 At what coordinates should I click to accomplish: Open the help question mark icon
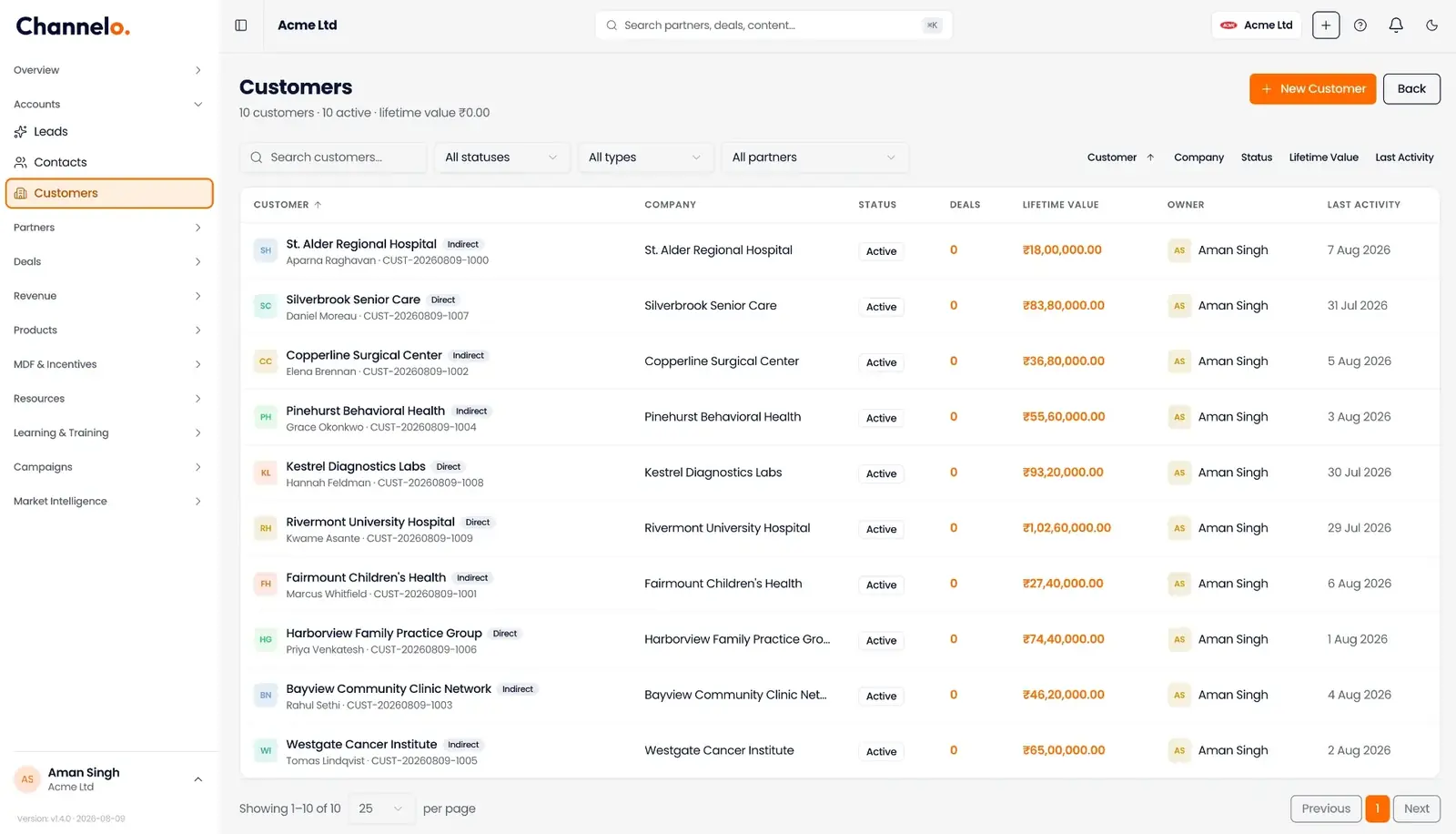pyautogui.click(x=1360, y=25)
